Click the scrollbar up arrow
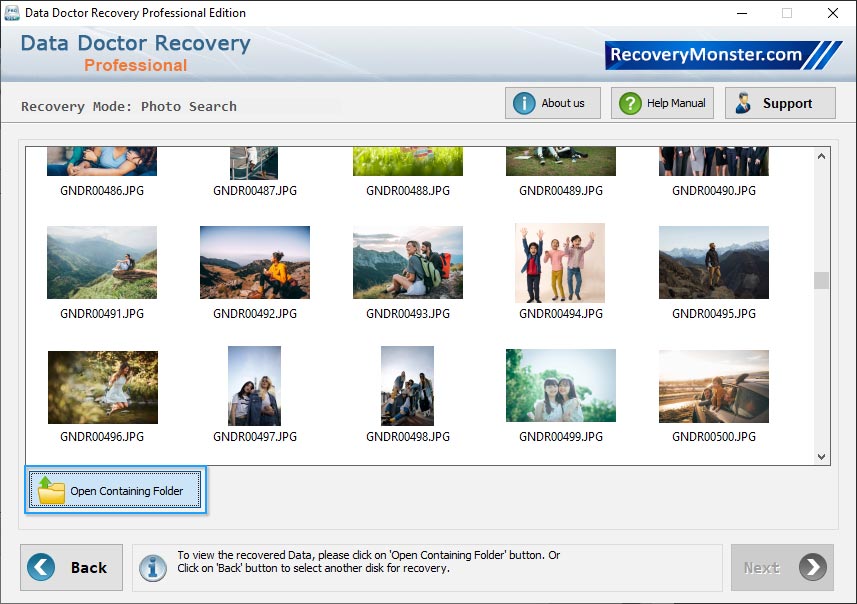The image size is (857, 604). coord(821,154)
